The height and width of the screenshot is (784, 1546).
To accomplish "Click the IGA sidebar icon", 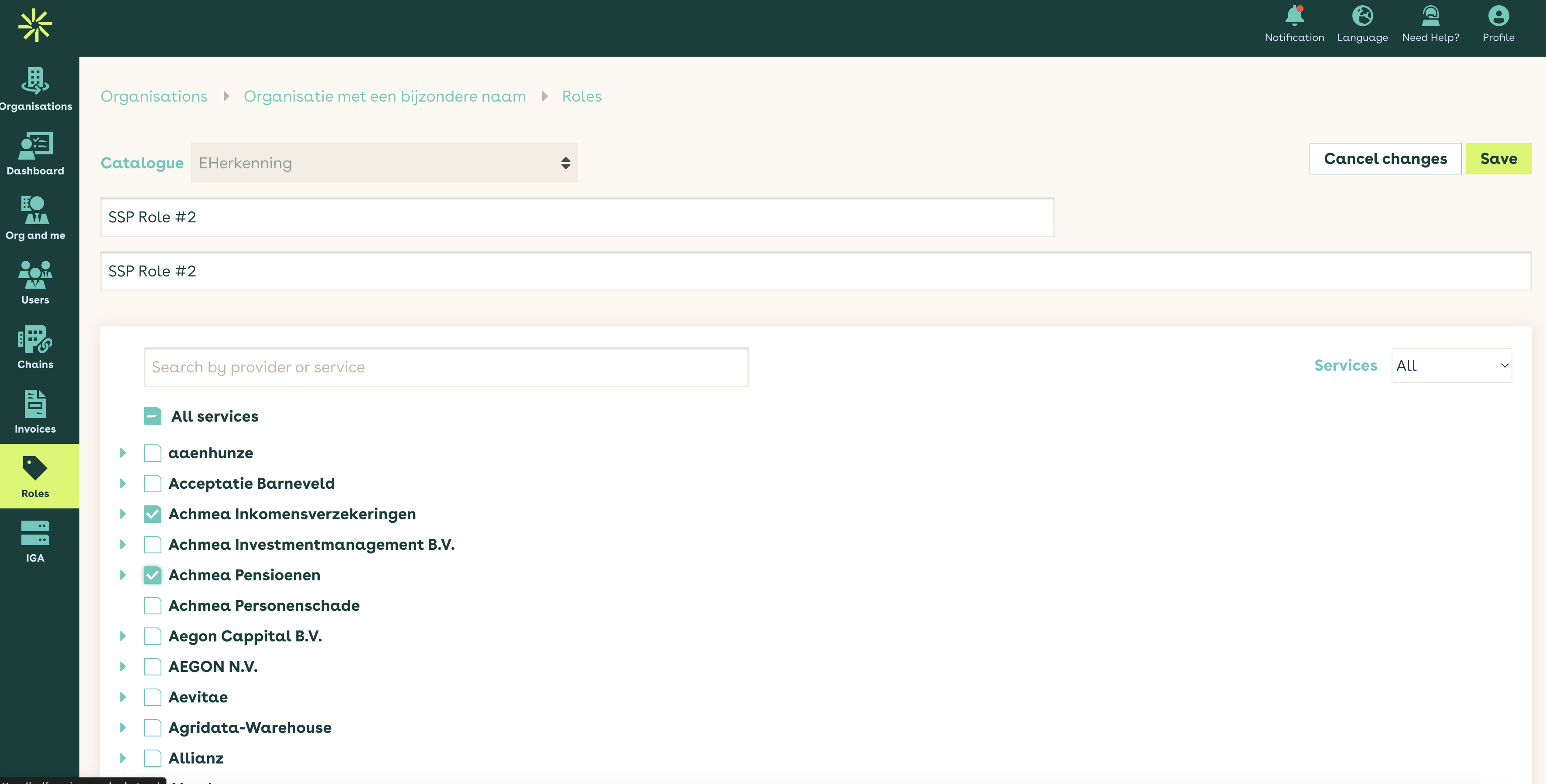I will (34, 545).
